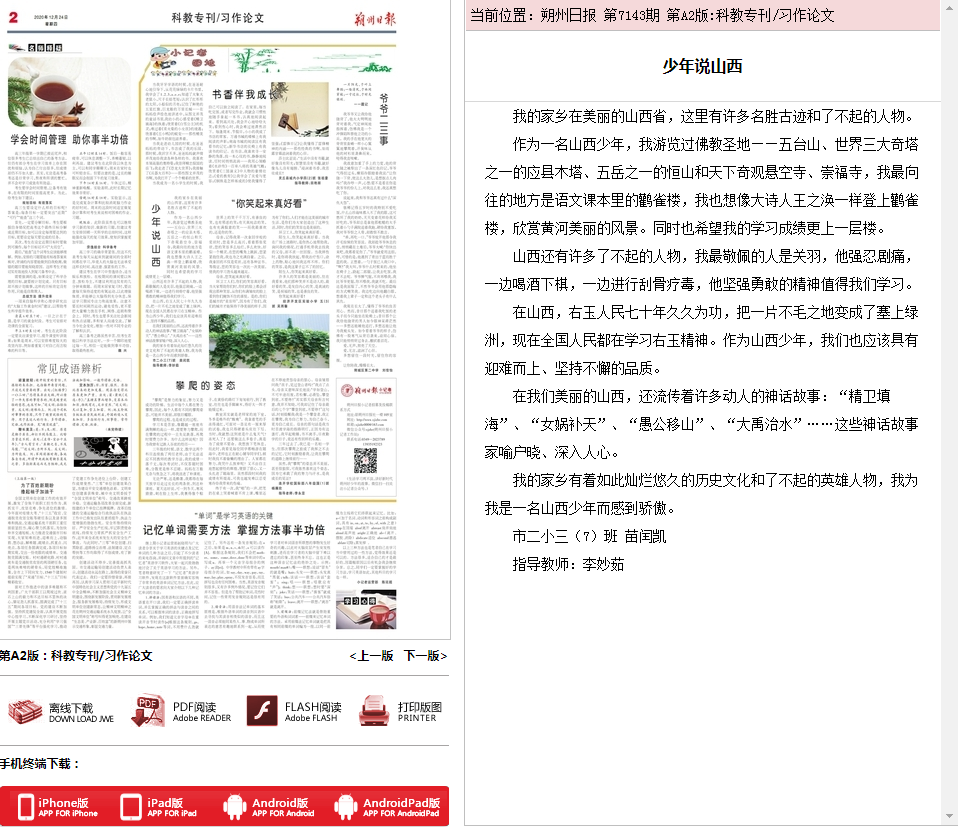Click the 手机终端下载： label
The width and height of the screenshot is (958, 827).
click(x=40, y=764)
